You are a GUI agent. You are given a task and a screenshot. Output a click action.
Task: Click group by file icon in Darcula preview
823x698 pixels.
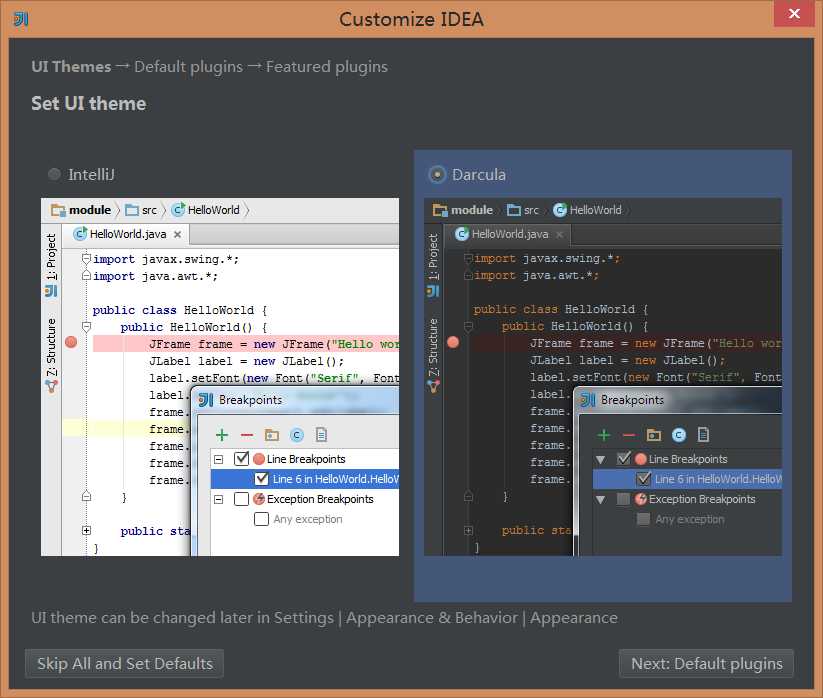click(x=703, y=435)
